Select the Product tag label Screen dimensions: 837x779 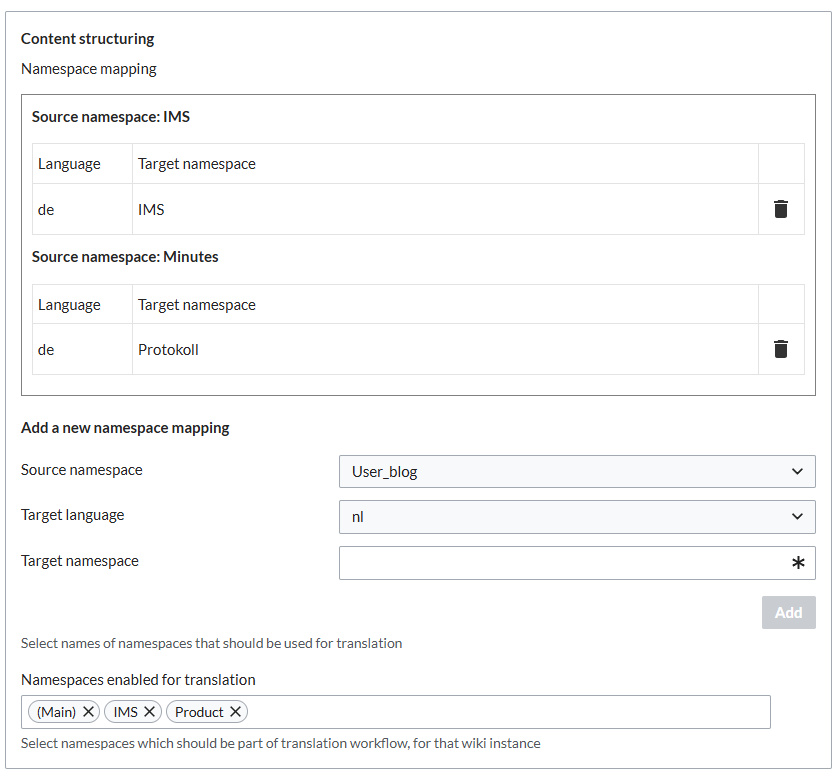pos(199,712)
